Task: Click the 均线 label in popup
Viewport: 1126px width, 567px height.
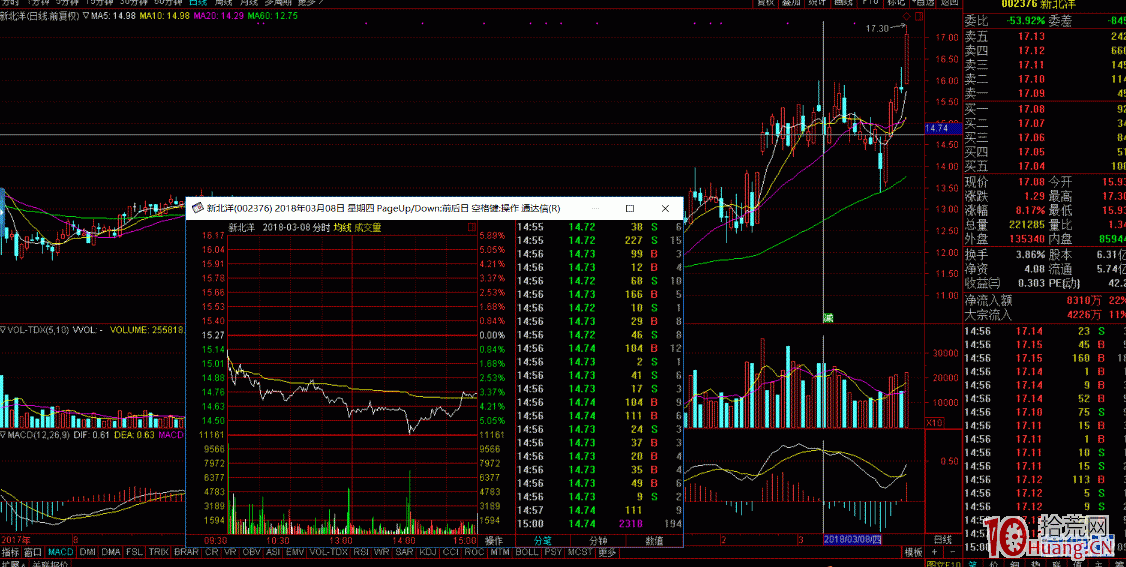Action: point(342,228)
